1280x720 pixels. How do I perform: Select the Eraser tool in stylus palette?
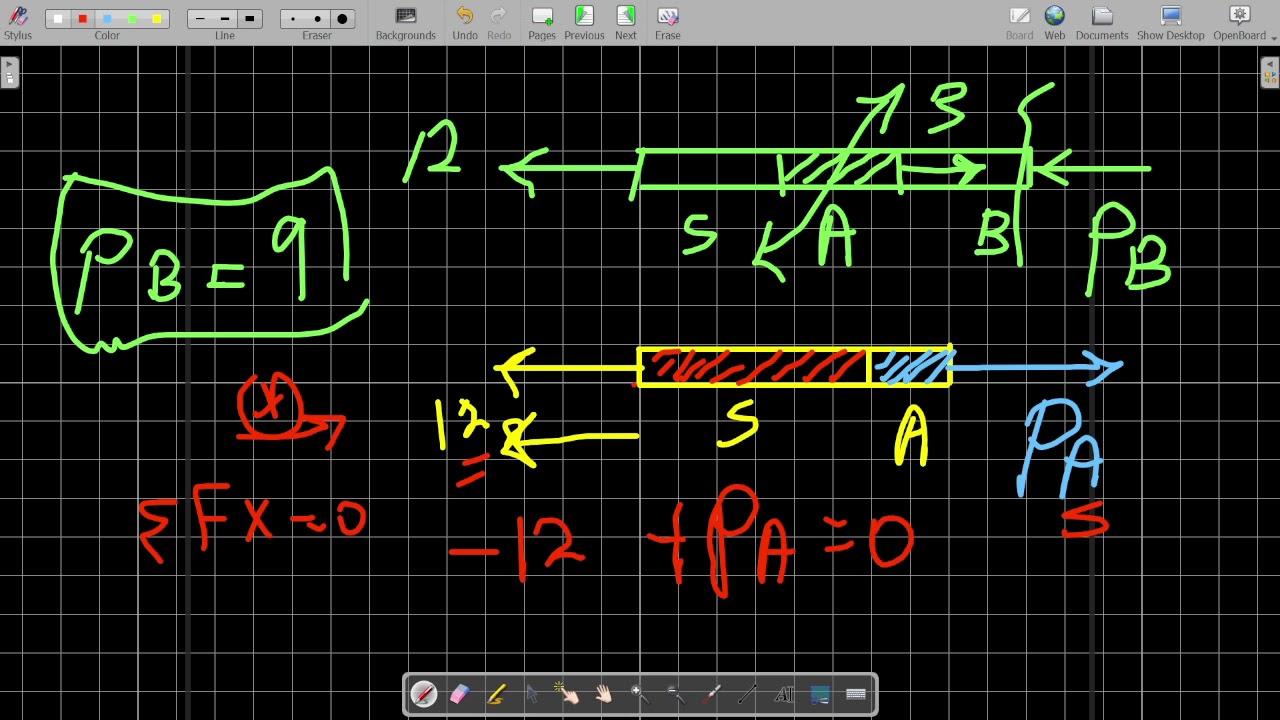coord(460,694)
